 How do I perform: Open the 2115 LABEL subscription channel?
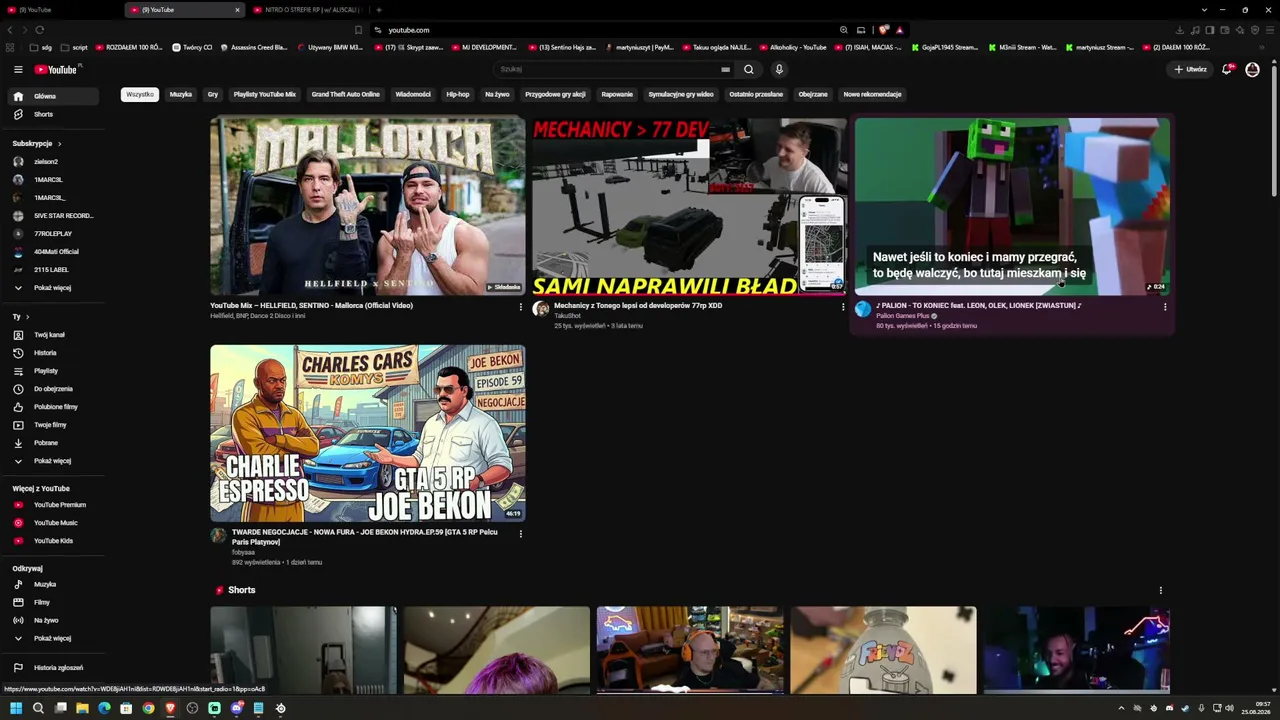55,270
